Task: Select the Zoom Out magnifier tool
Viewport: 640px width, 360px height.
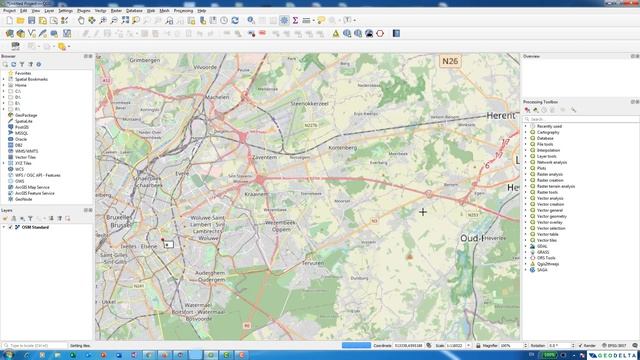Action: click(114, 20)
